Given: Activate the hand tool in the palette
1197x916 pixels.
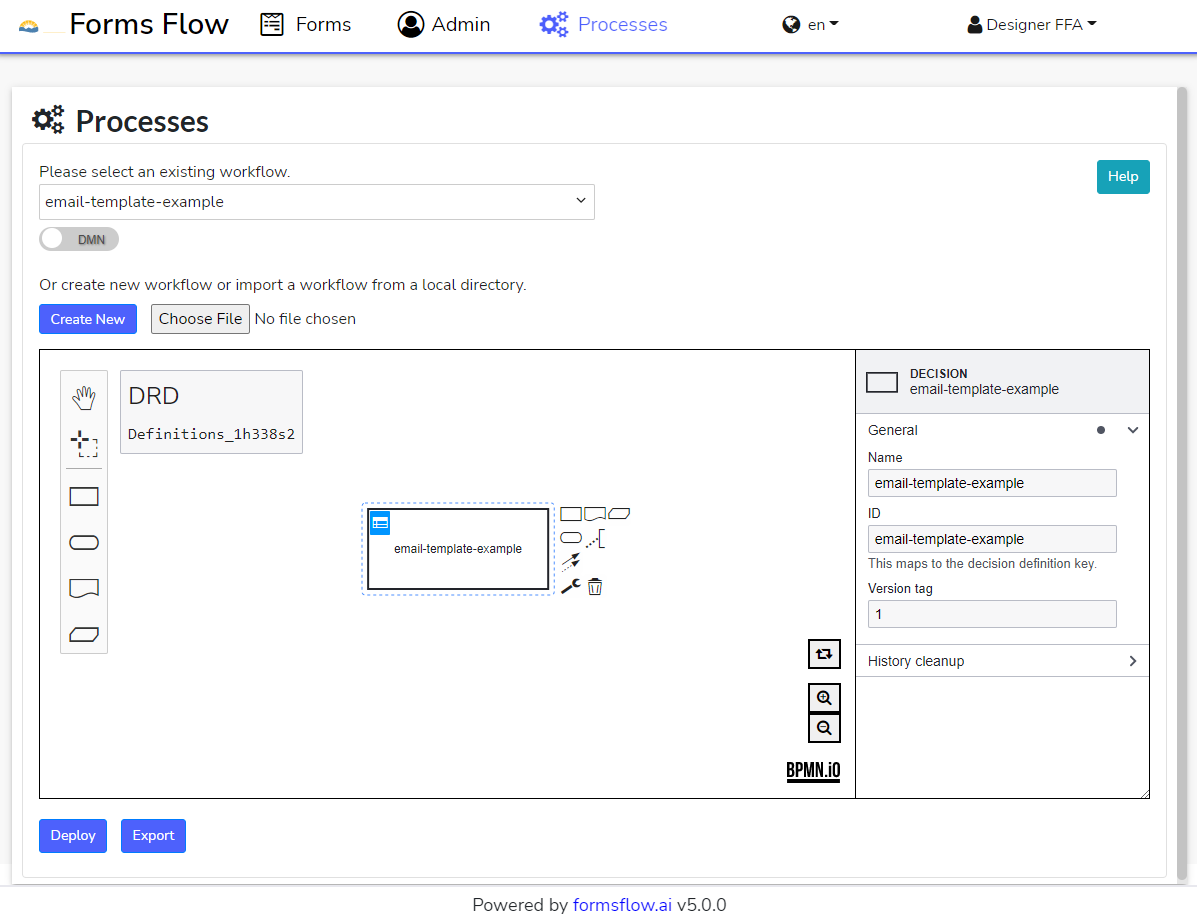Looking at the screenshot, I should (84, 398).
